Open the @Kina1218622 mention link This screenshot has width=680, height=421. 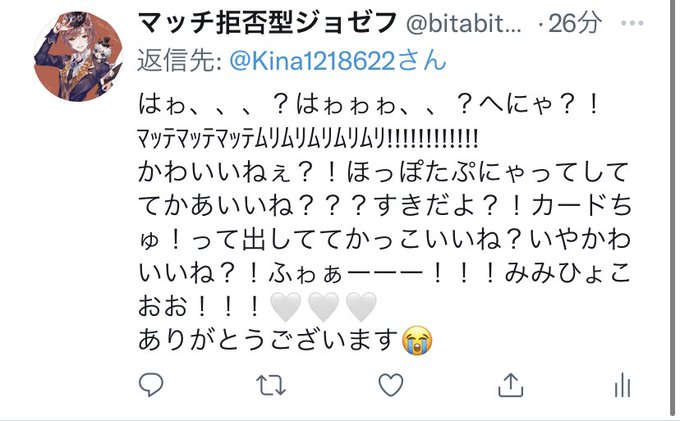pos(337,60)
